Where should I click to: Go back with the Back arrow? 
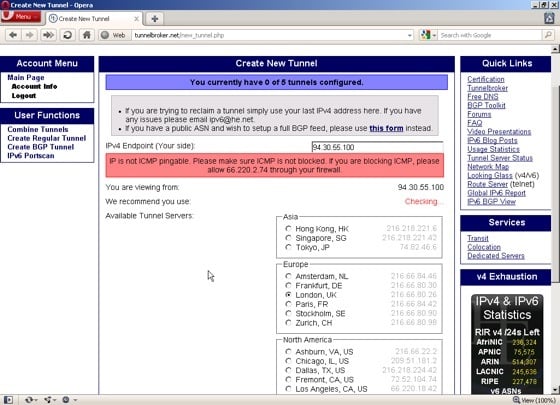click(13, 35)
